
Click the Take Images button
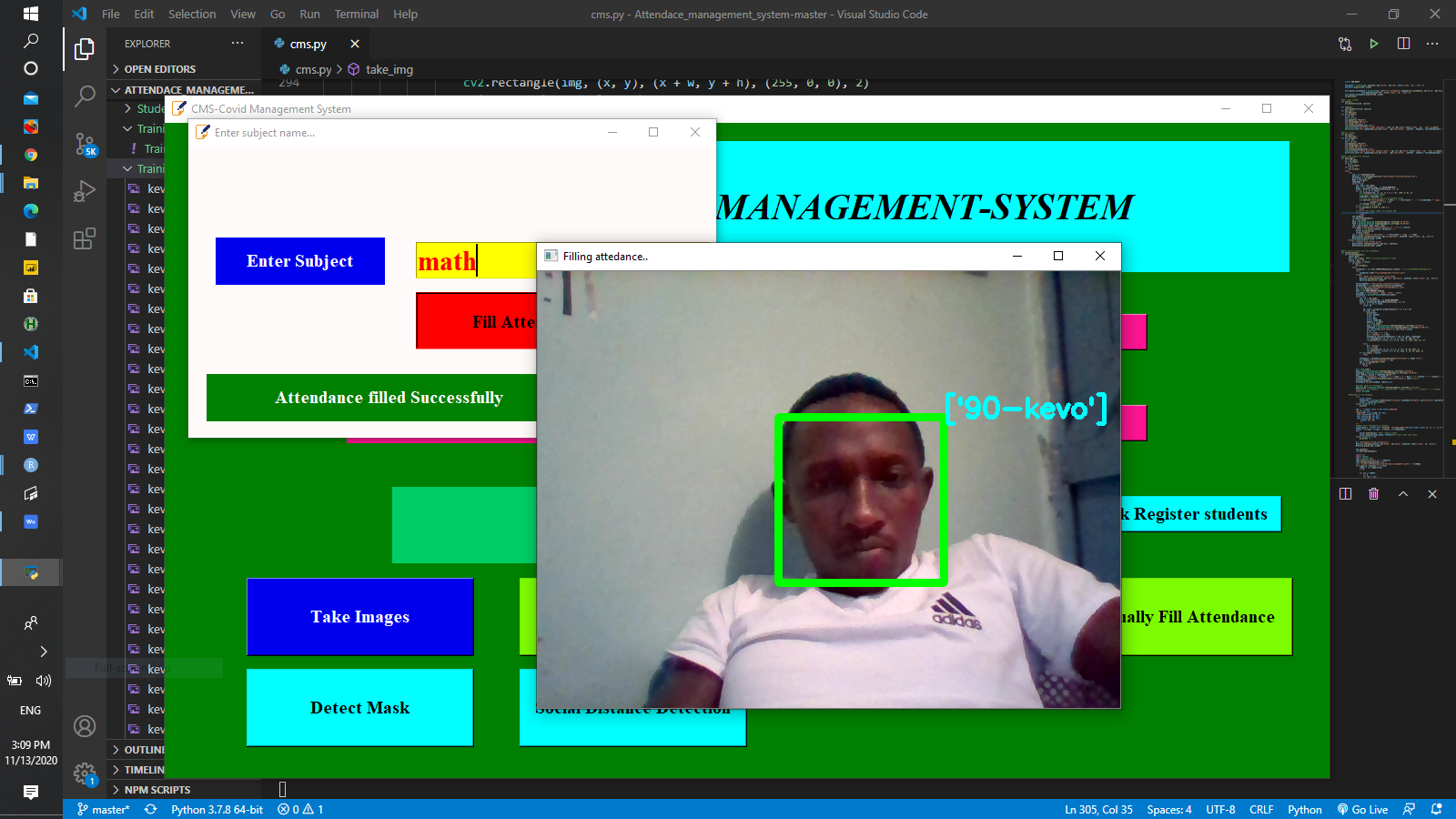pyautogui.click(x=359, y=617)
